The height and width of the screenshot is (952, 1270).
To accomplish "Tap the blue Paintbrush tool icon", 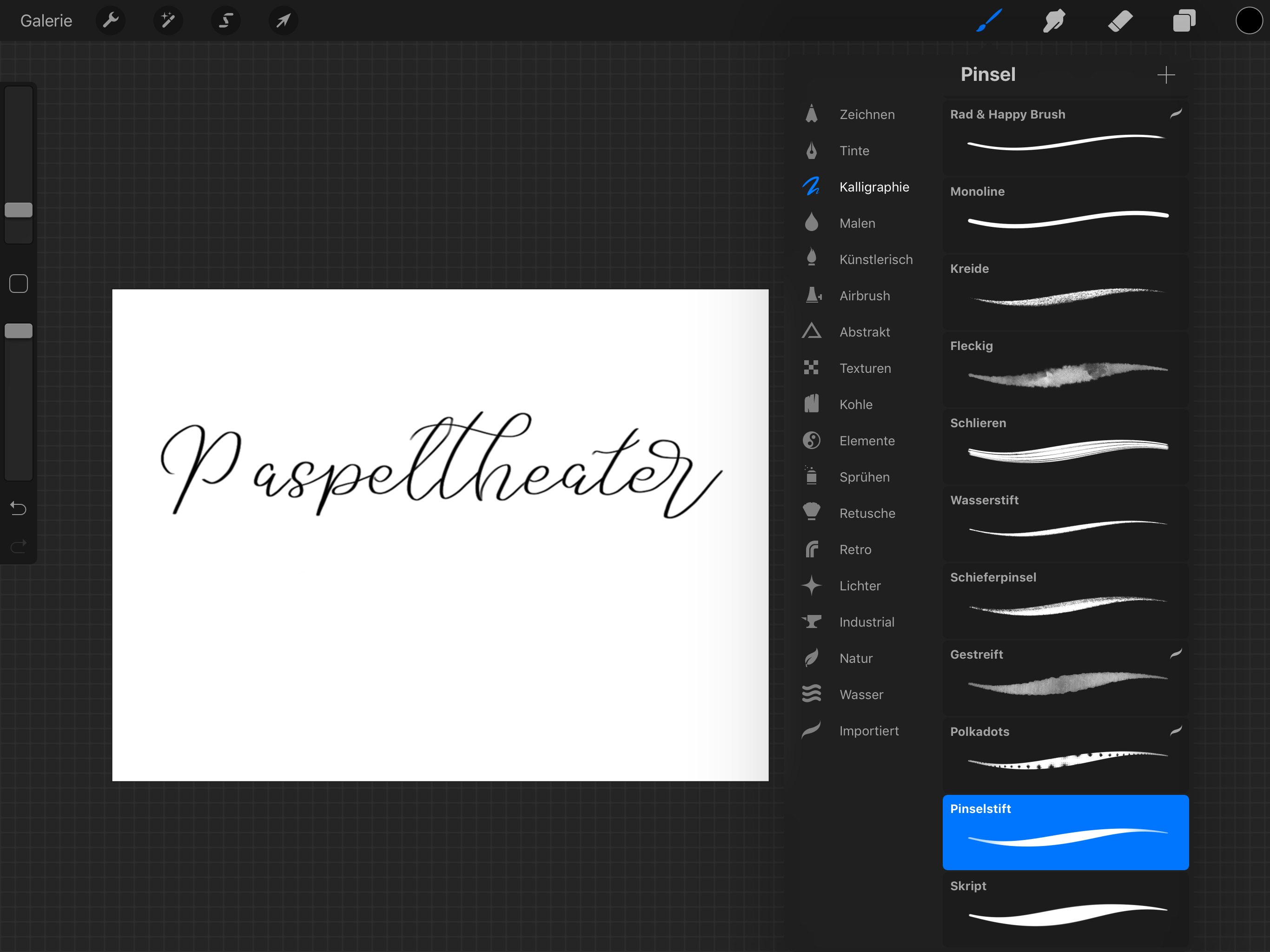I will [x=989, y=20].
